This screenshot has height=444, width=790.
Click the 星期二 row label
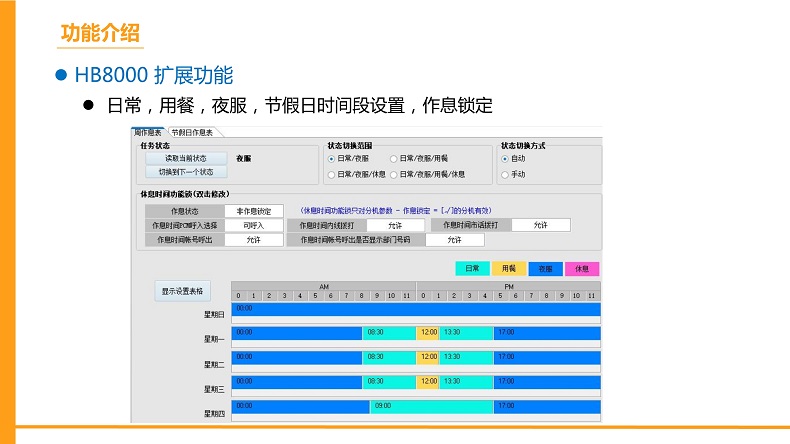coord(214,364)
